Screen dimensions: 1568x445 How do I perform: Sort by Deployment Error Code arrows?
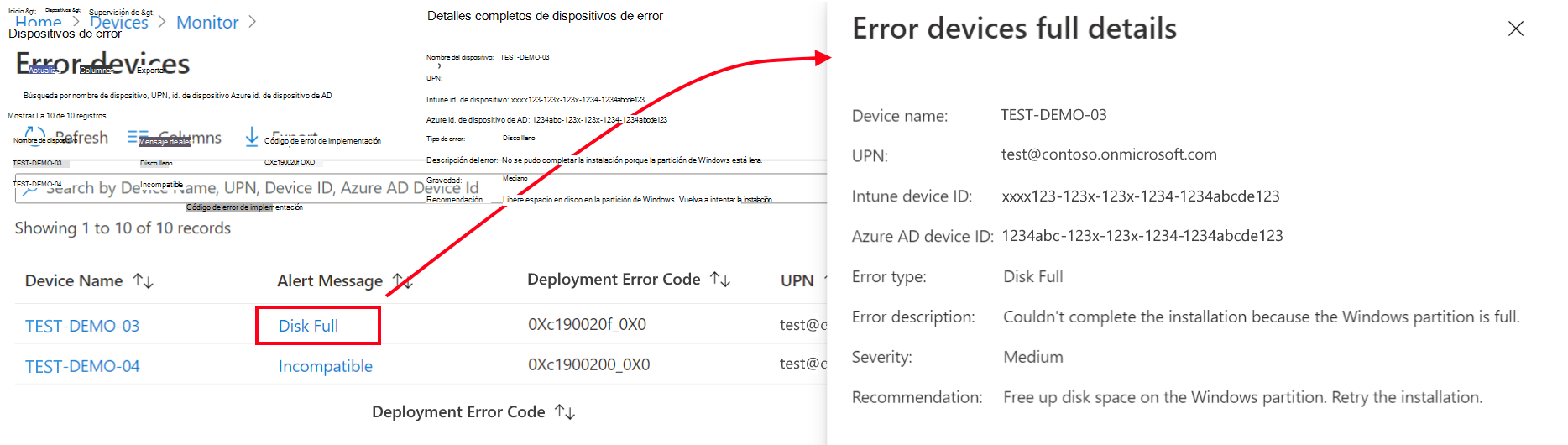pos(720,280)
